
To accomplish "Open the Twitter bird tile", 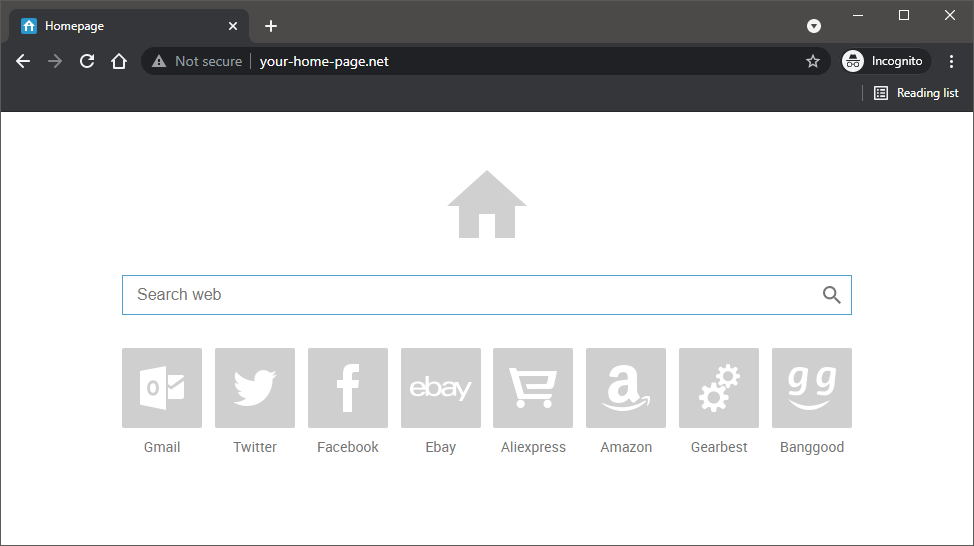I will [x=255, y=388].
